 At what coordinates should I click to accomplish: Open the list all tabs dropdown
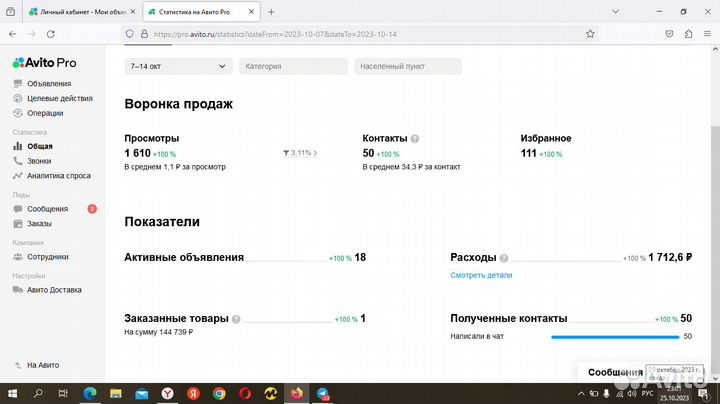(615, 11)
